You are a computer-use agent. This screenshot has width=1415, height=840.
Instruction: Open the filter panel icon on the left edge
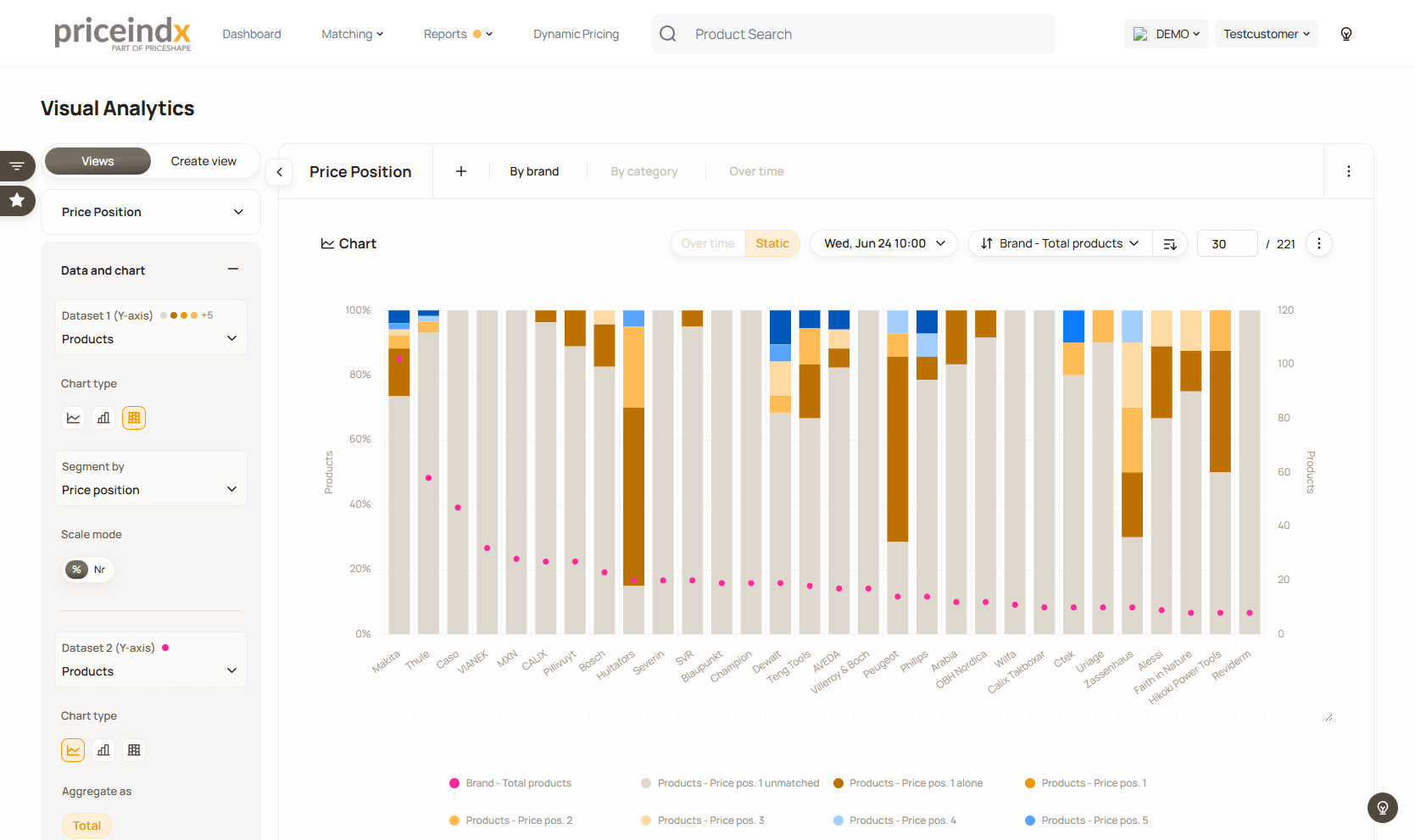point(17,166)
